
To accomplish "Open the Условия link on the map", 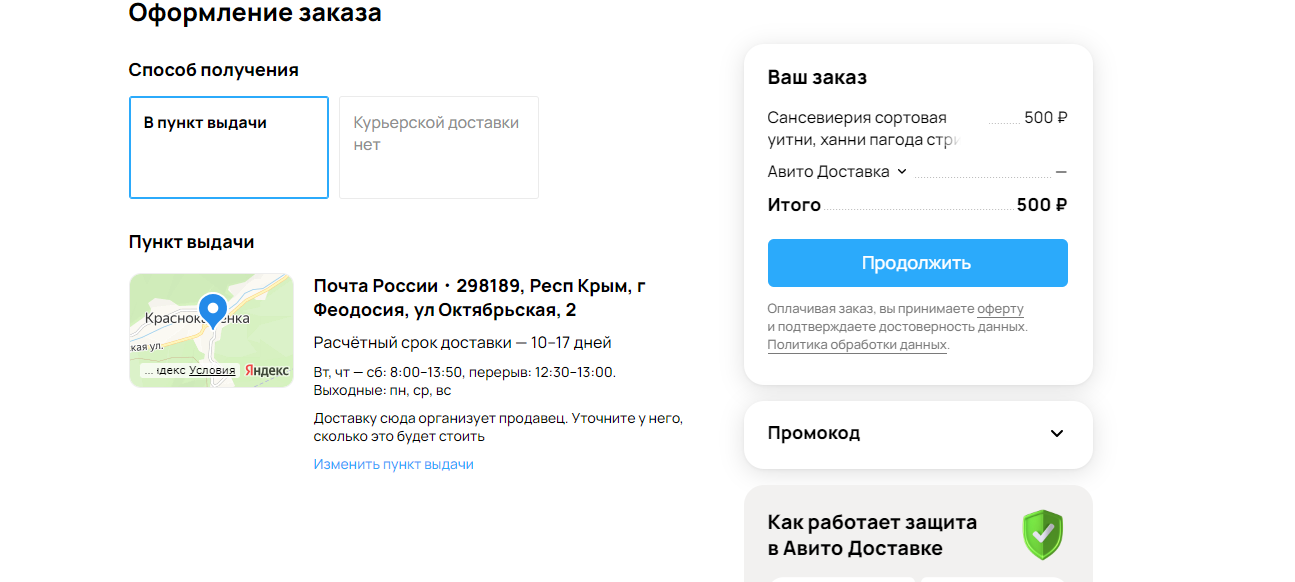I will [x=212, y=370].
